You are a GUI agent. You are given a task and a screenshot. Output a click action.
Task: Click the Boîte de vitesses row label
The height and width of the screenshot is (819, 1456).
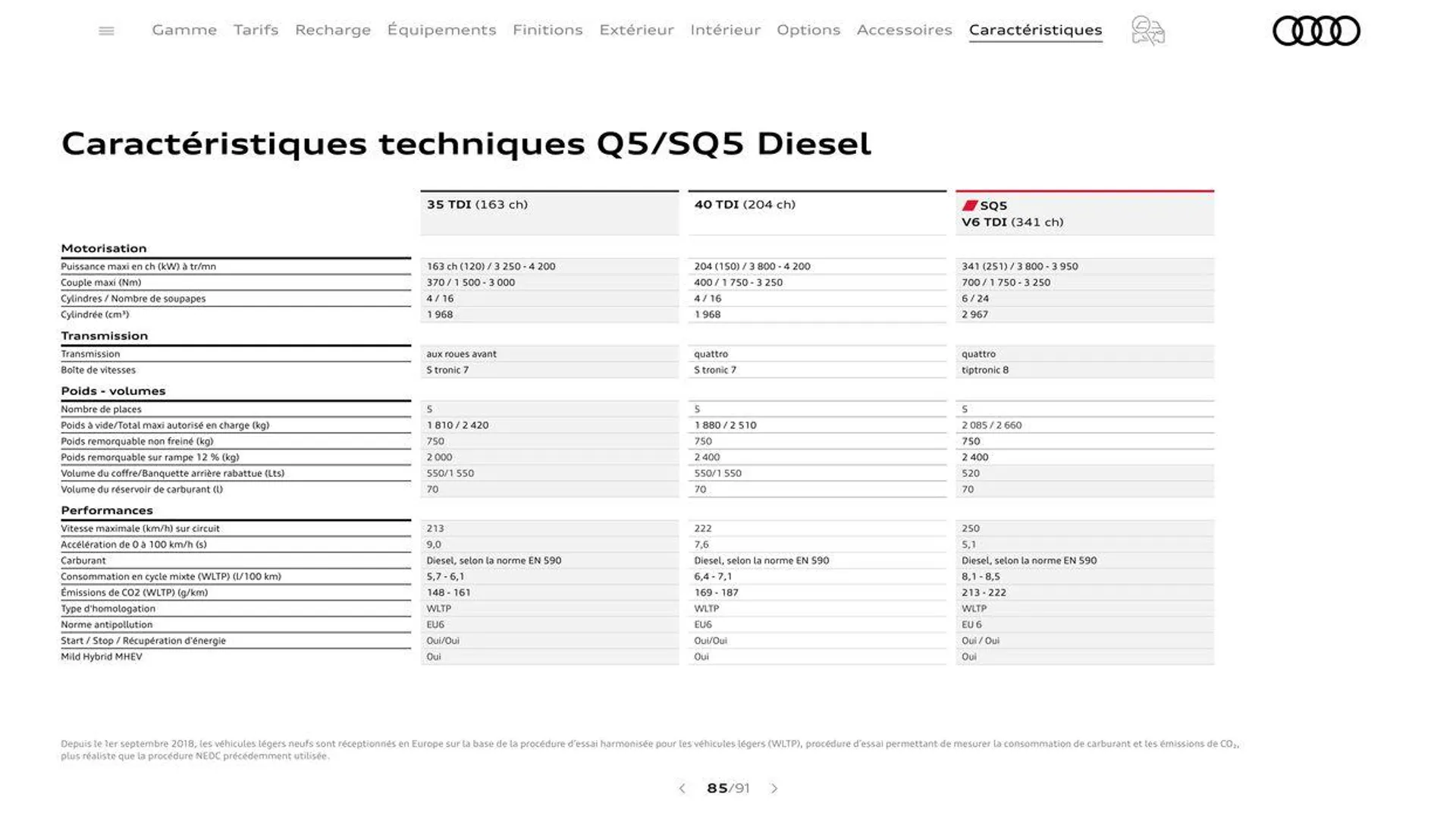click(98, 369)
